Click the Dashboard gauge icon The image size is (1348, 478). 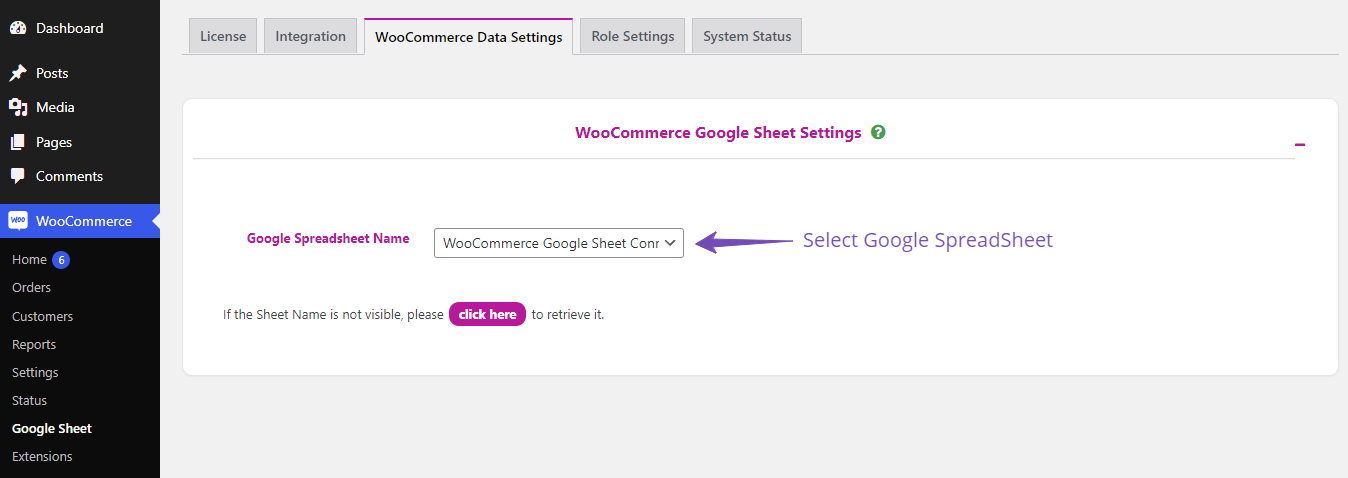(18, 28)
